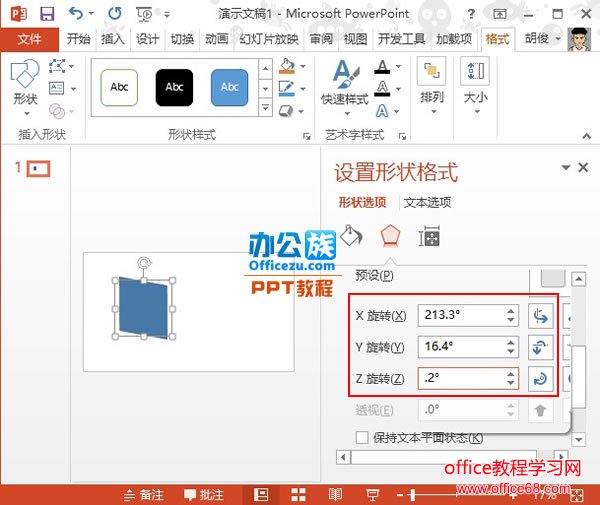
Task: Switch to Reading view icon
Action: (x=335, y=495)
